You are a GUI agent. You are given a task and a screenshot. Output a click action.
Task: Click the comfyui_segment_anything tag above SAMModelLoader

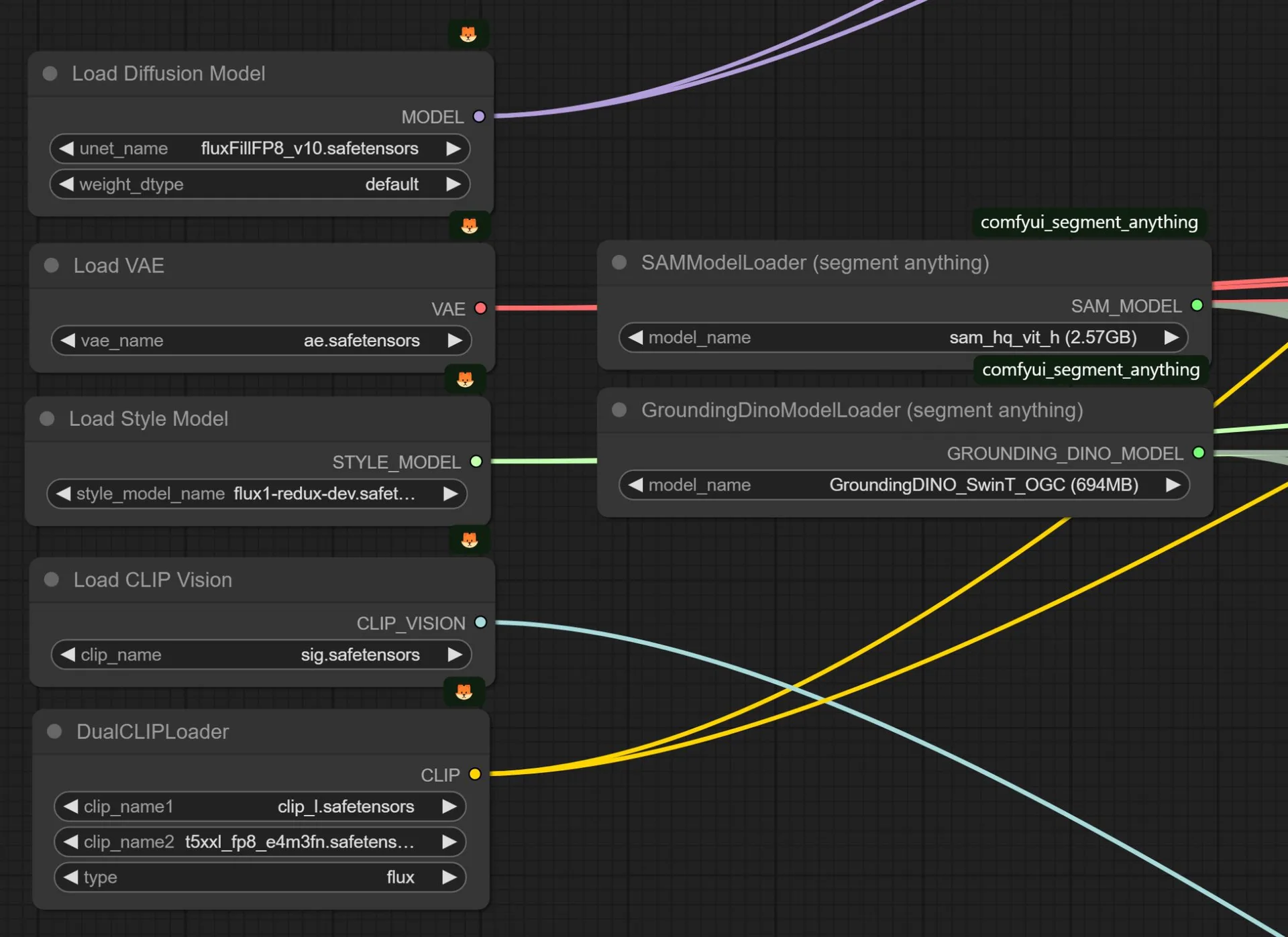click(1089, 222)
